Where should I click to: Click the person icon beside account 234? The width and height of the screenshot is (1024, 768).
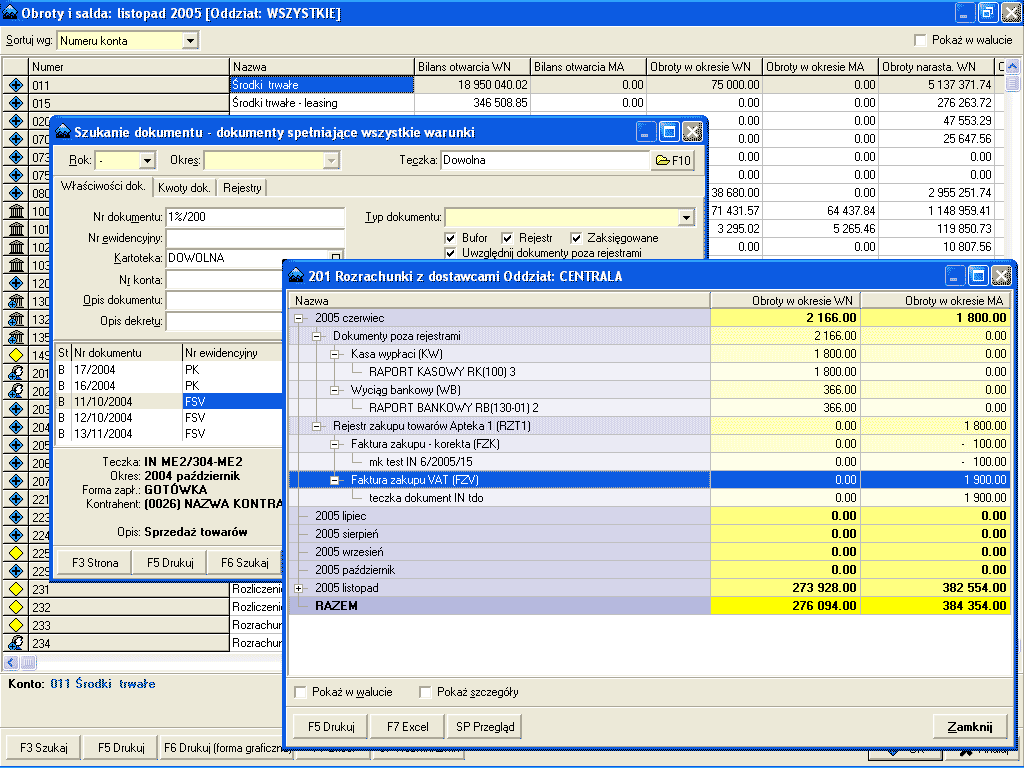[15, 643]
